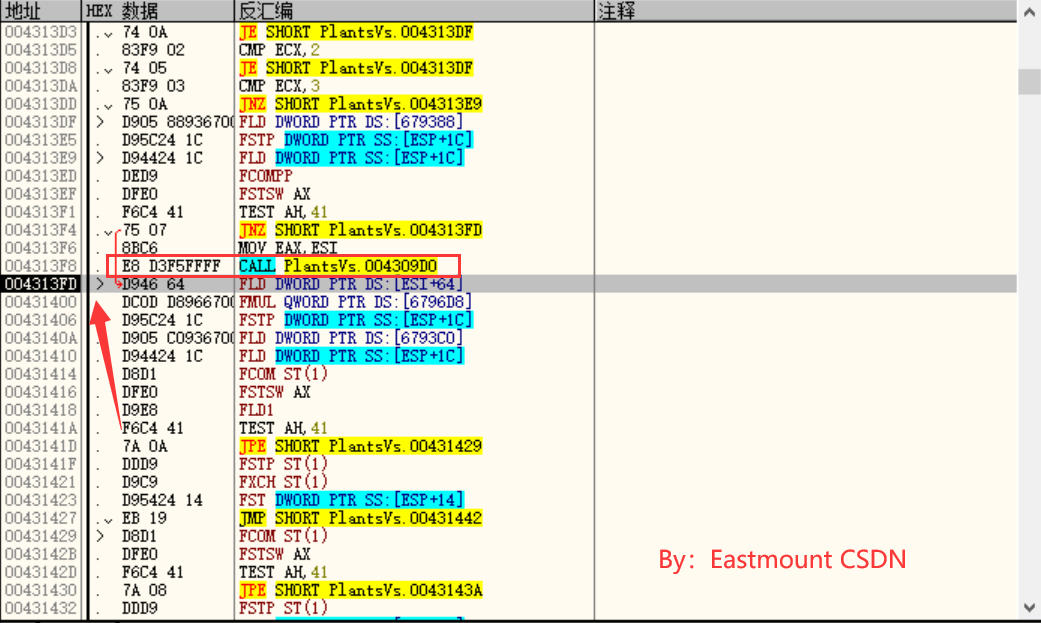The width and height of the screenshot is (1041, 623).
Task: Select hex bytes 7A 08
Action: [x=144, y=590]
